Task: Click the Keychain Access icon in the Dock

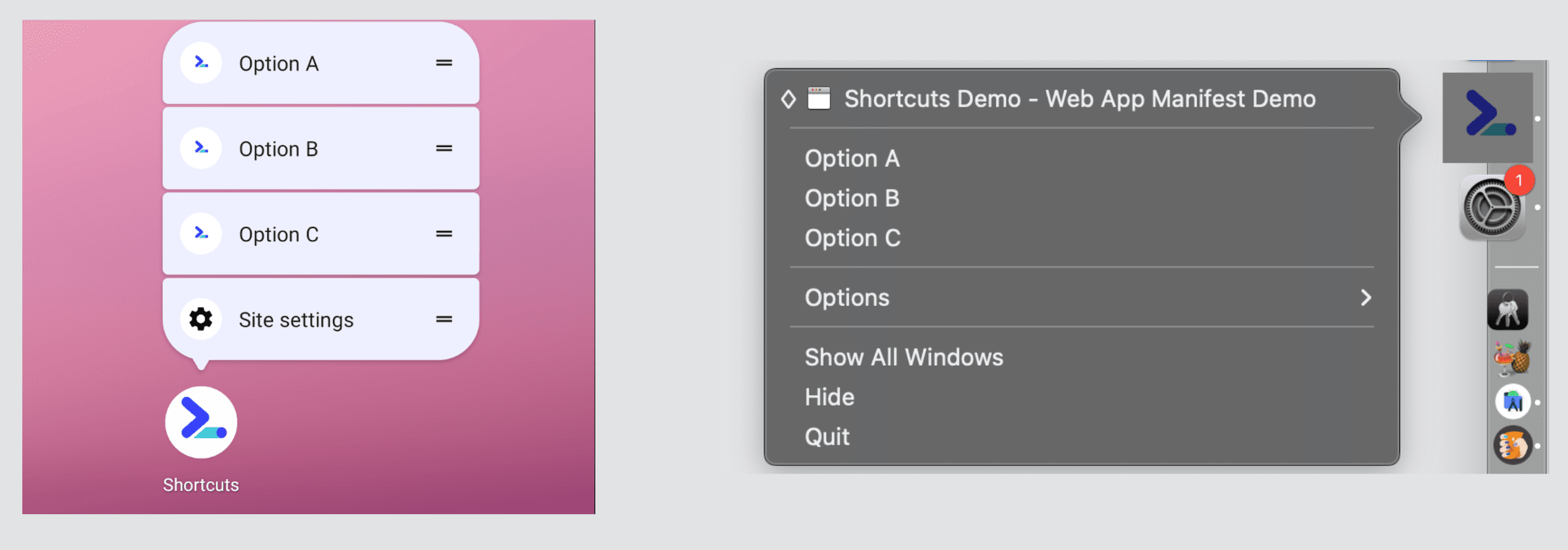Action: (1508, 310)
